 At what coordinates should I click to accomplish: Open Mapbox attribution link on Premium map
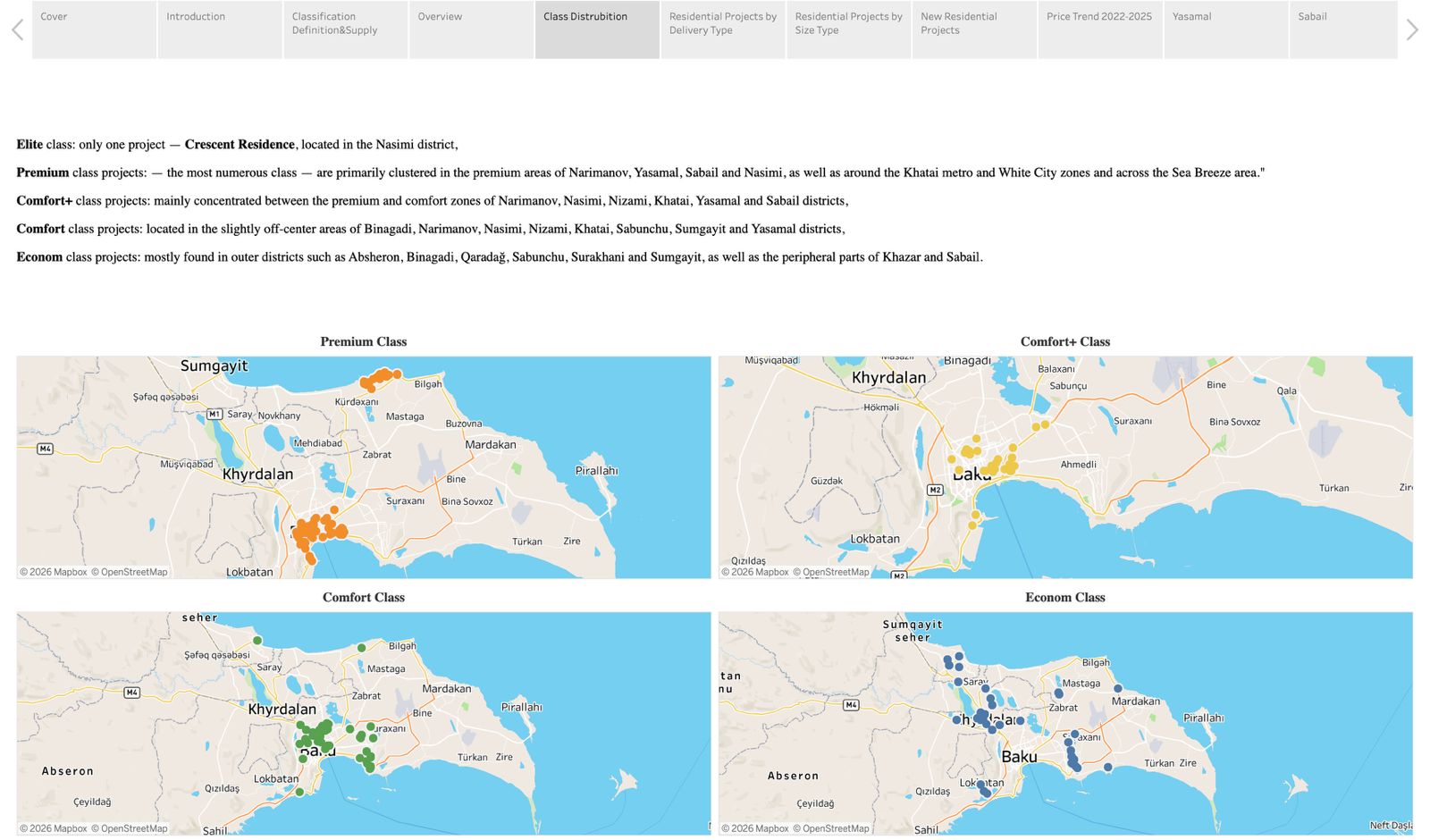point(54,572)
